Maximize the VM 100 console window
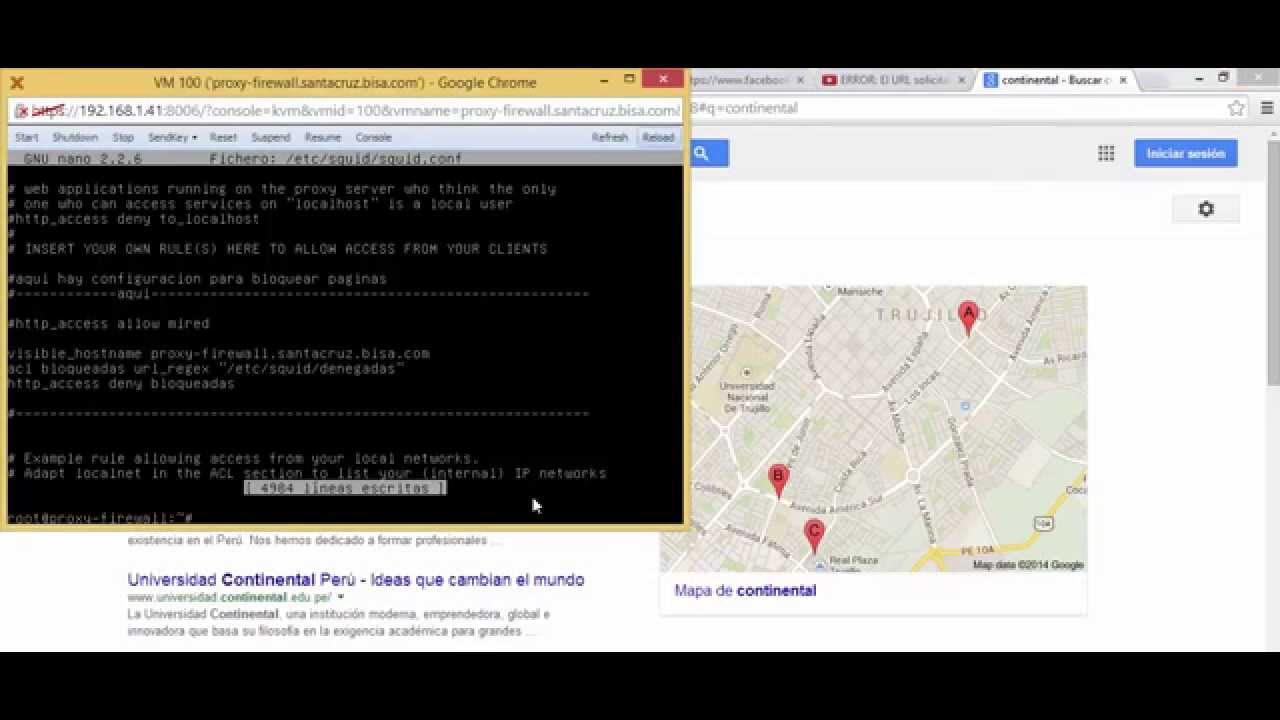Viewport: 1280px width, 720px height. pos(629,80)
